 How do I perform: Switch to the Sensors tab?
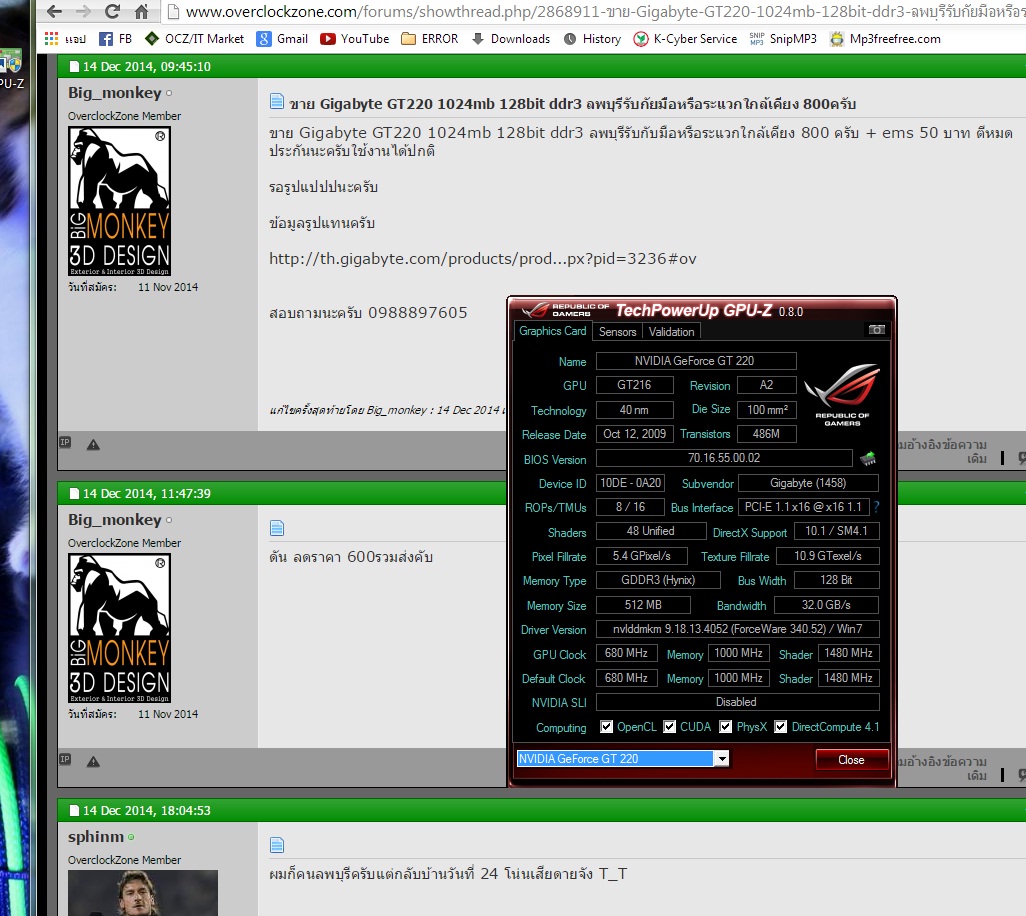[618, 332]
